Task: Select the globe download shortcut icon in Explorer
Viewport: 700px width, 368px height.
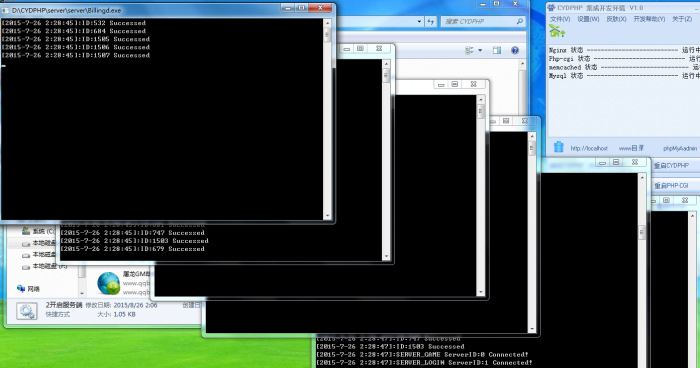Action: [108, 283]
